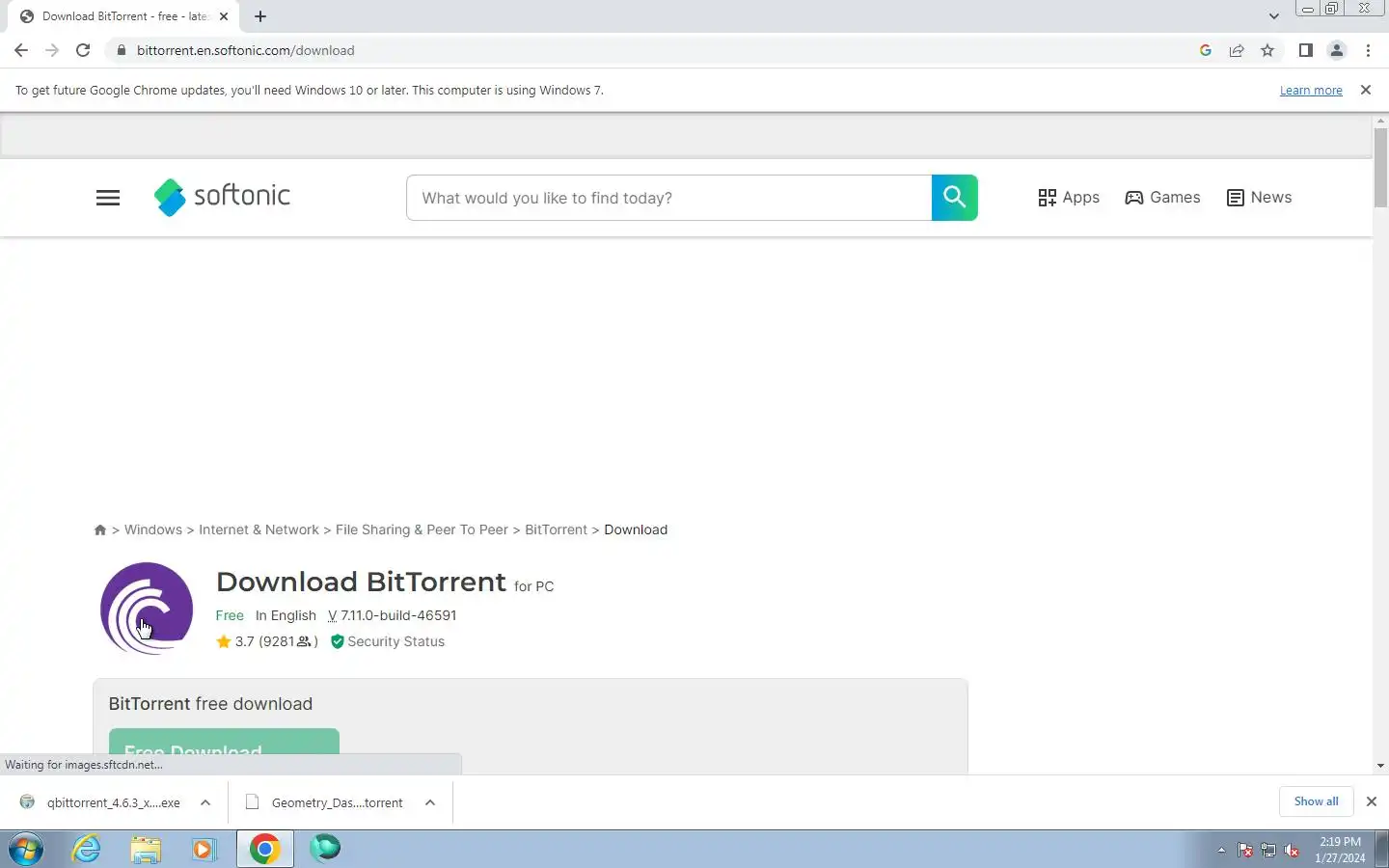Close the downloads shelf
1389x868 pixels.
[1372, 801]
